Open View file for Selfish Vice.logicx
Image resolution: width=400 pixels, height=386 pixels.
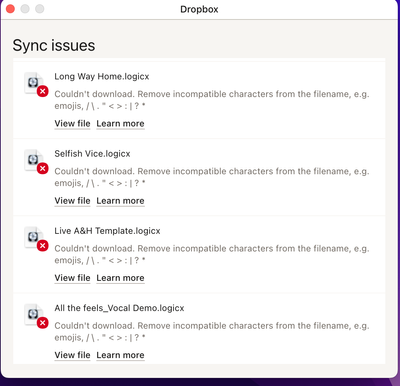pos(72,201)
